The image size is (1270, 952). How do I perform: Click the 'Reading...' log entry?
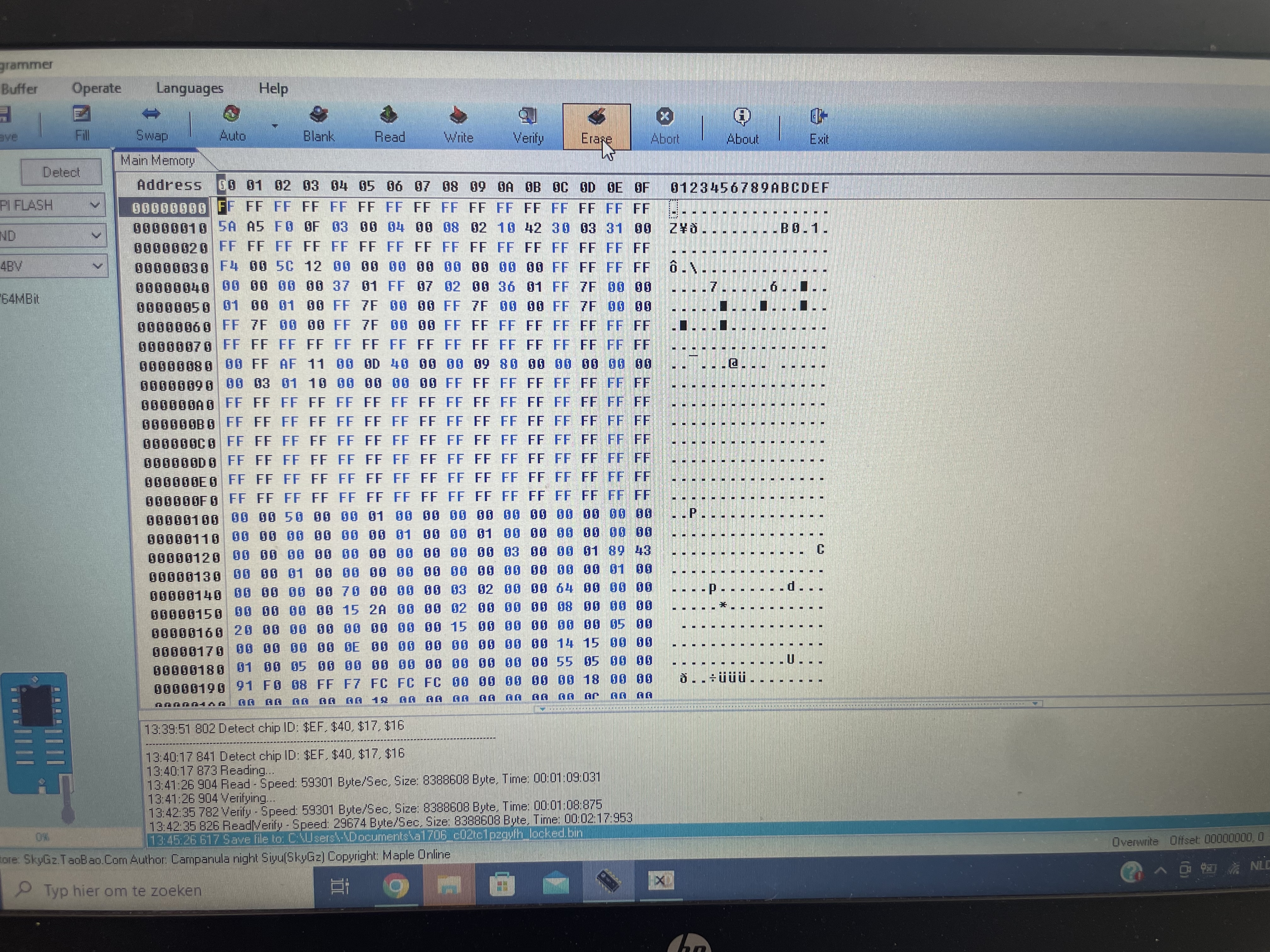coord(210,770)
